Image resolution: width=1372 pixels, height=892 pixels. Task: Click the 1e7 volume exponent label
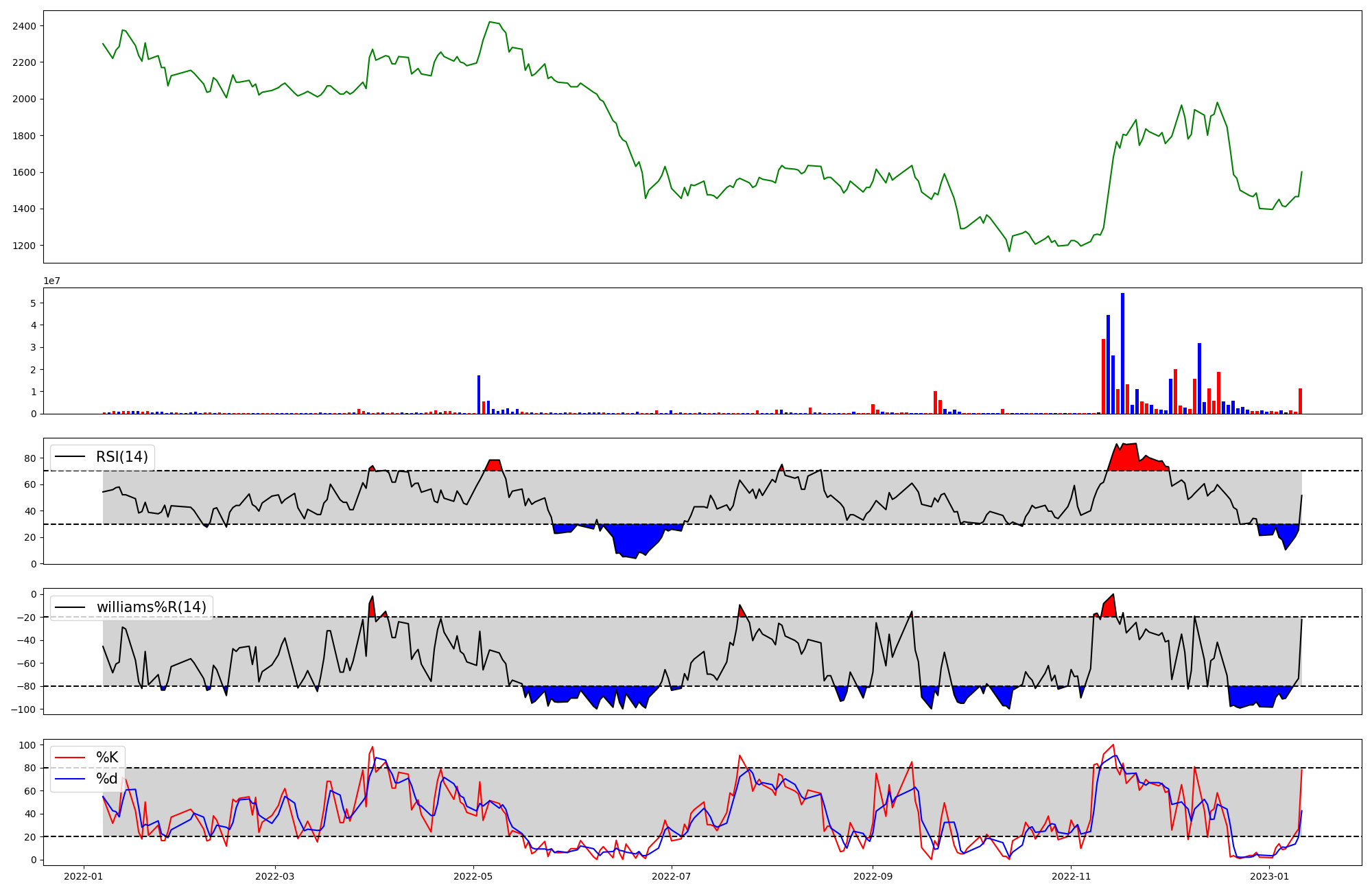(51, 281)
